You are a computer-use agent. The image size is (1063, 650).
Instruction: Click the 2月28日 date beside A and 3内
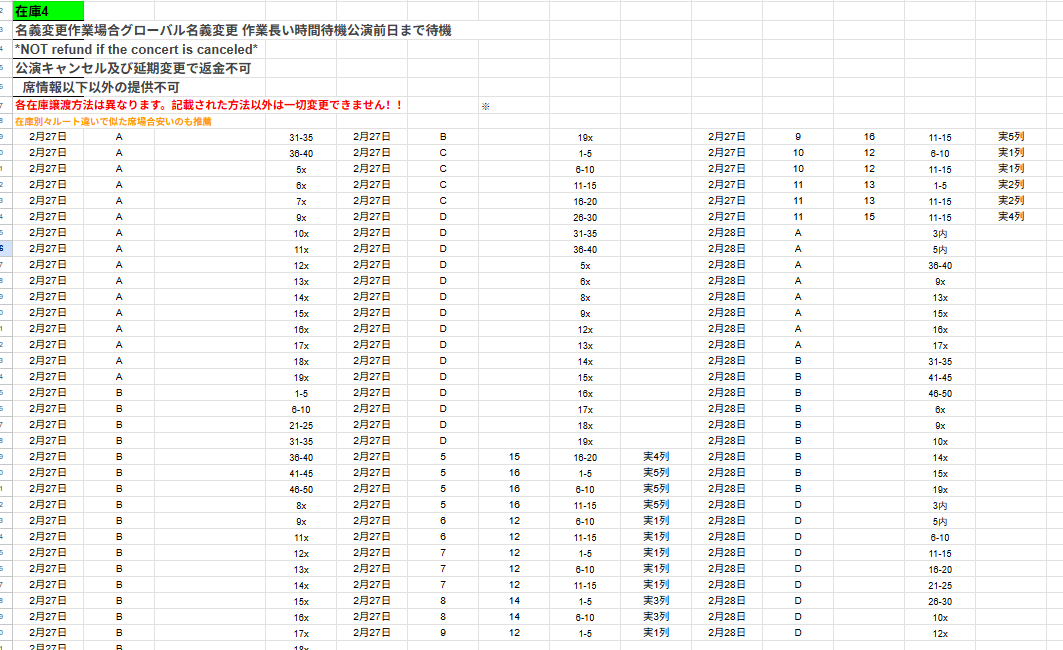727,232
